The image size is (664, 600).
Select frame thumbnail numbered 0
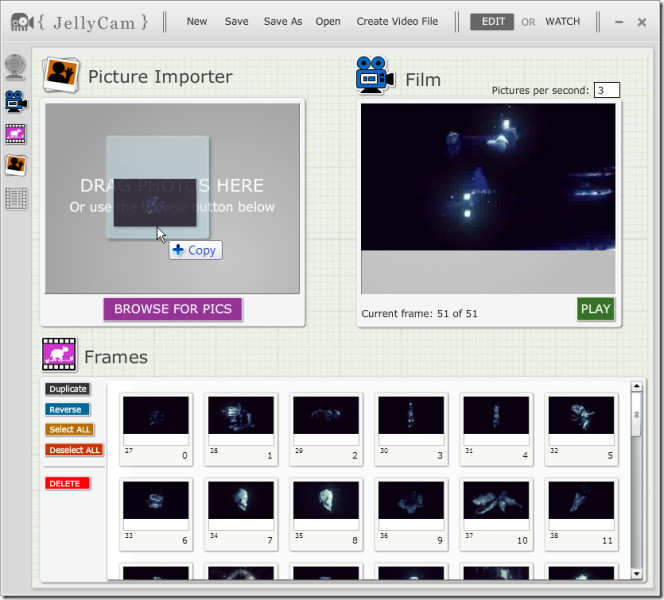click(x=156, y=429)
